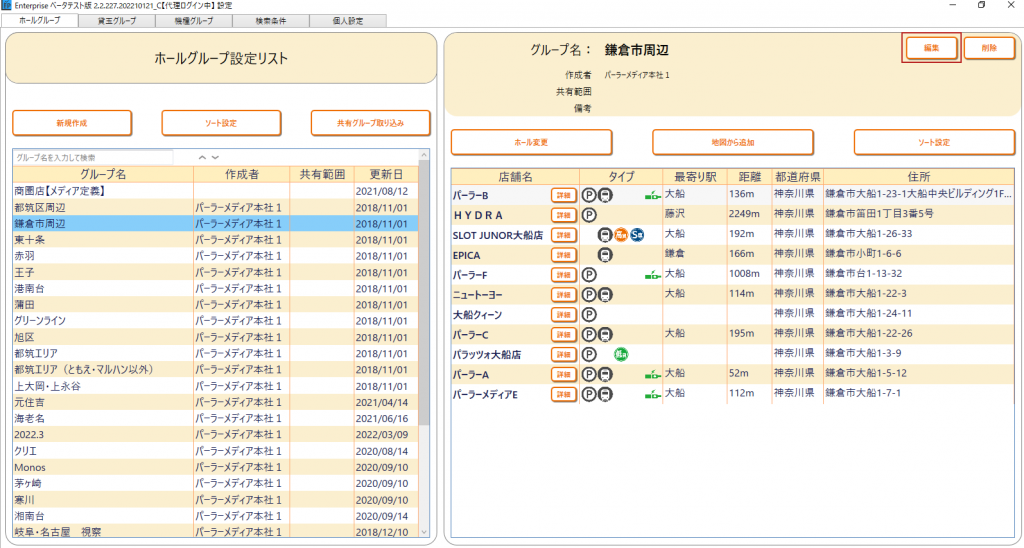
Task: Click parking icon in パーラーメディアE row
Action: coord(589,394)
